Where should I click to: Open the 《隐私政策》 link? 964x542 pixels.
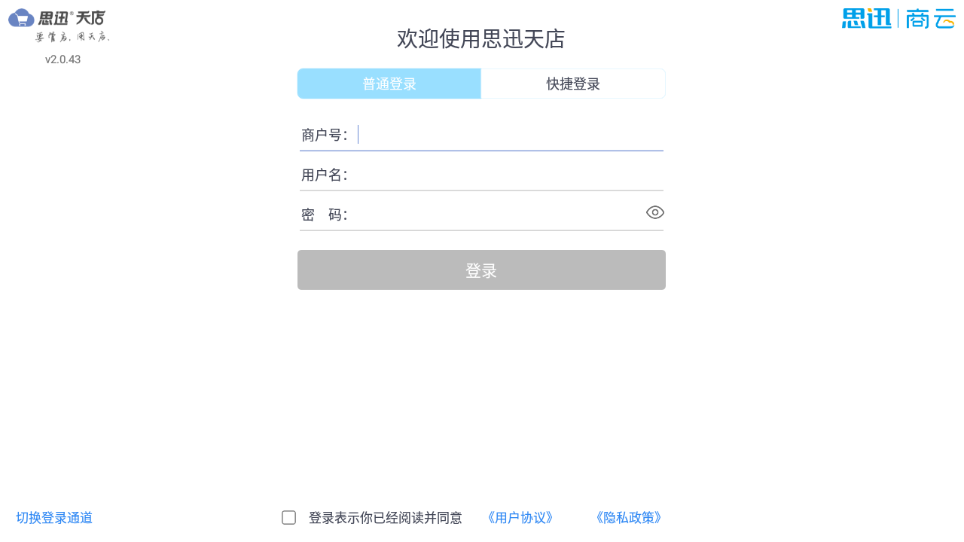(628, 518)
